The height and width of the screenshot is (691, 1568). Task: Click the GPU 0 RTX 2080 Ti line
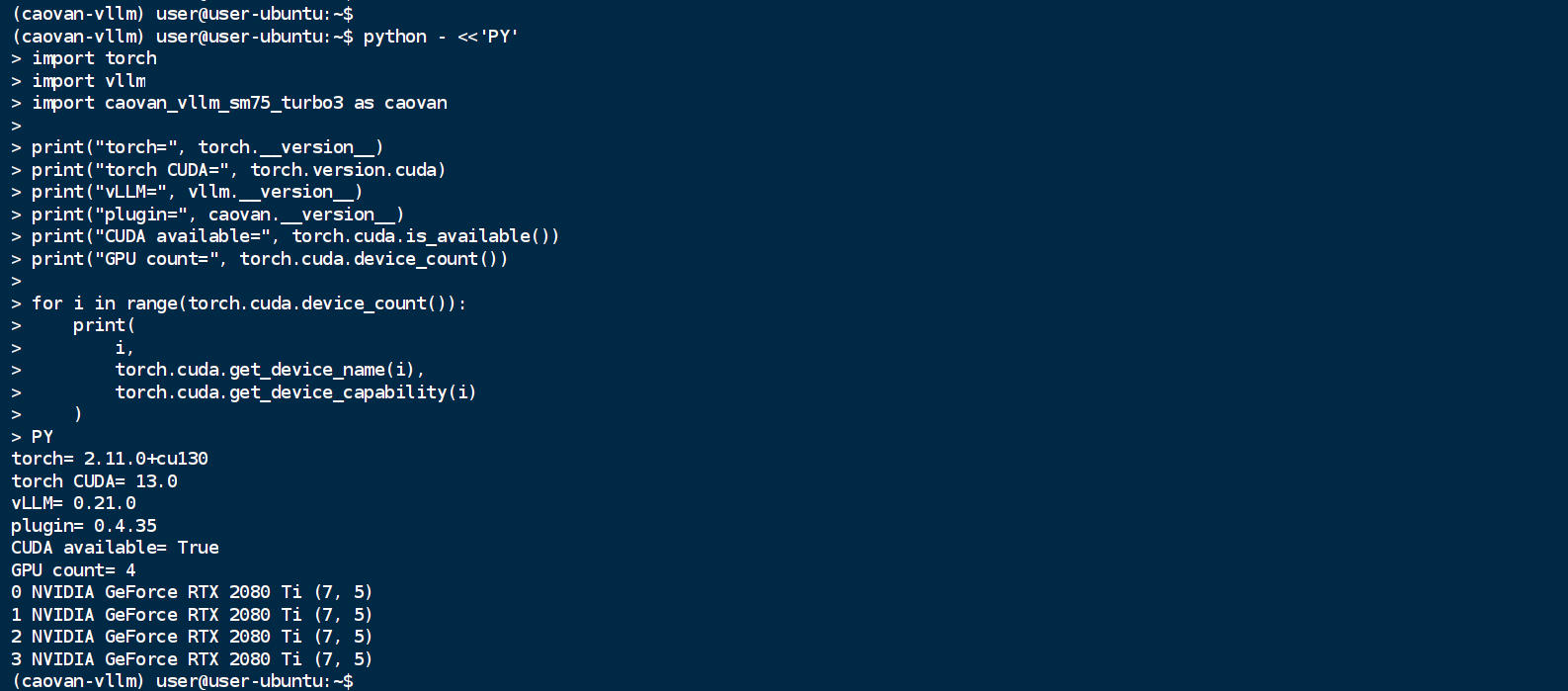coord(192,592)
